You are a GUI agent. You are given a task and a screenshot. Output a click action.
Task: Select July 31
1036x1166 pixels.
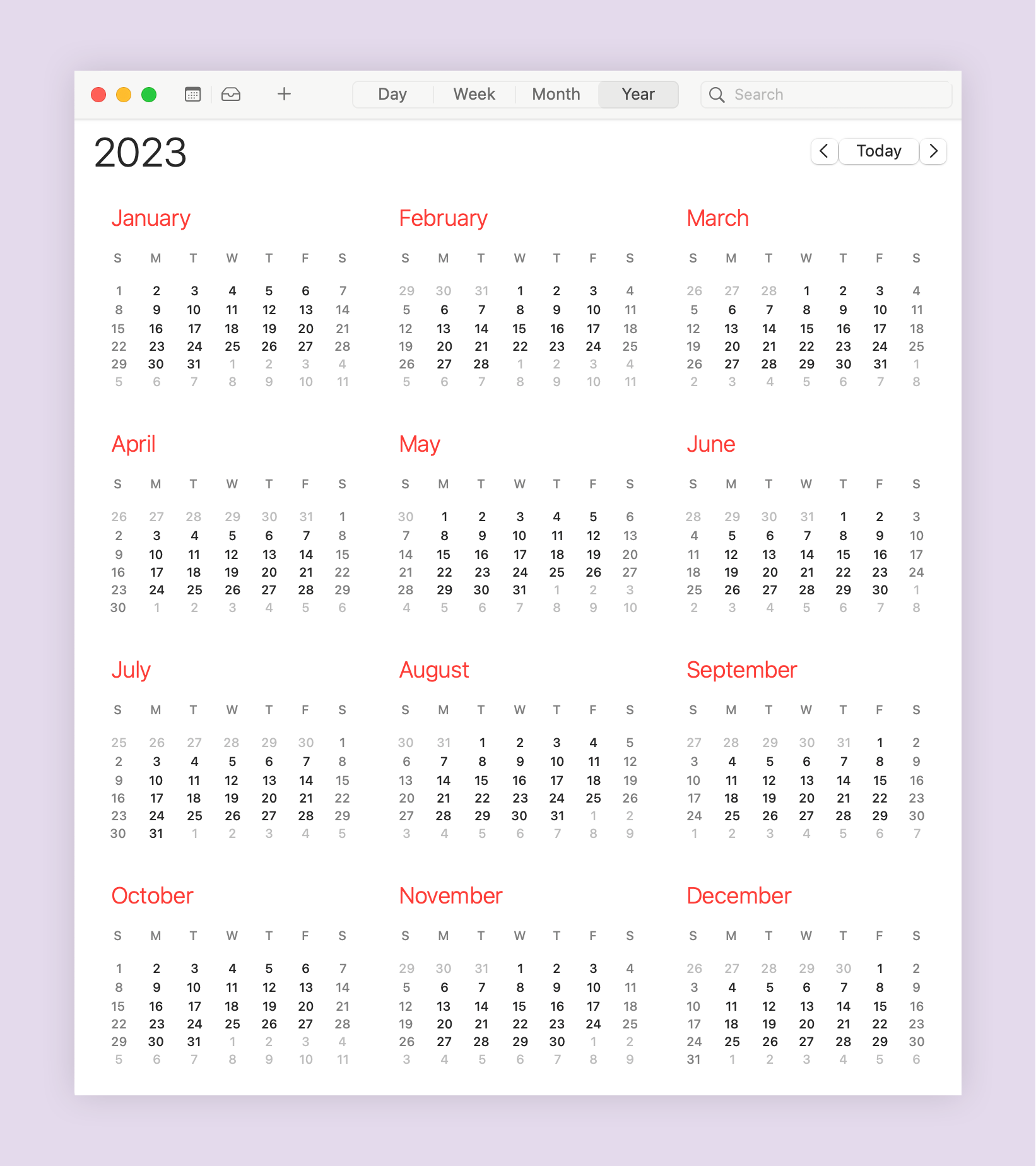tap(156, 833)
